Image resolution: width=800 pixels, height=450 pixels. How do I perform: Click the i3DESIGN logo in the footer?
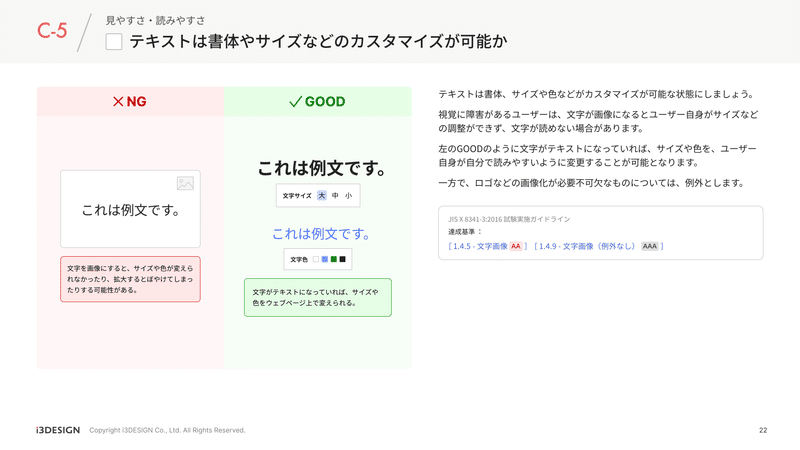coord(58,430)
